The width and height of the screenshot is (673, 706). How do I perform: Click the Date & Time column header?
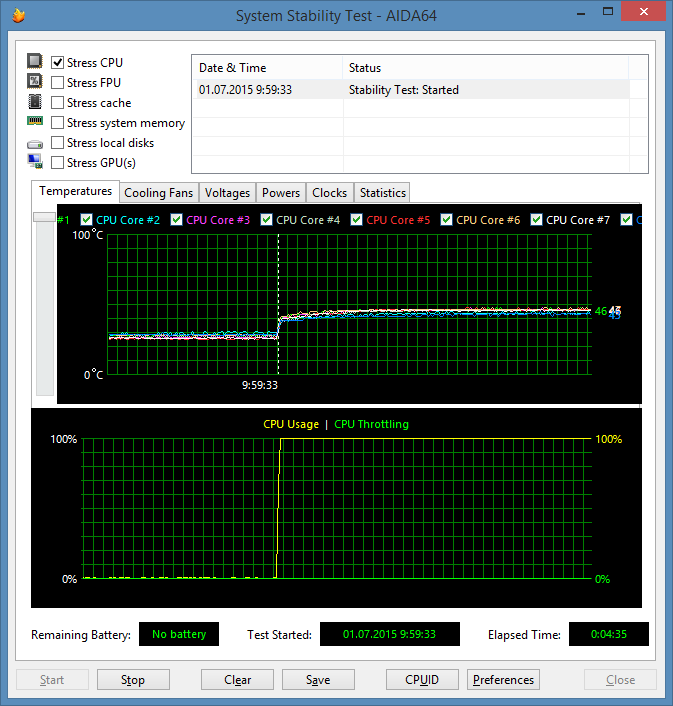pyautogui.click(x=267, y=68)
